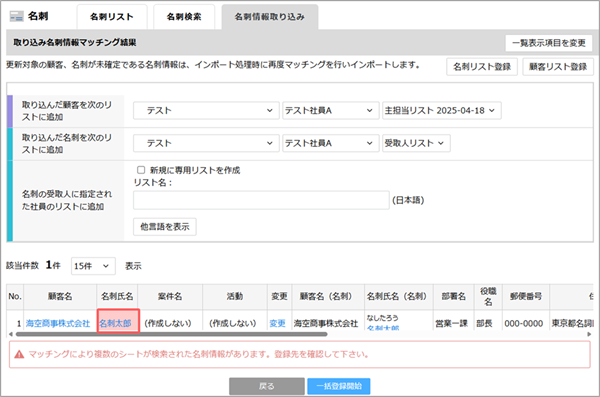Click the horizontal scrollbar thumb of table
The image size is (600, 397).
click(171, 334)
